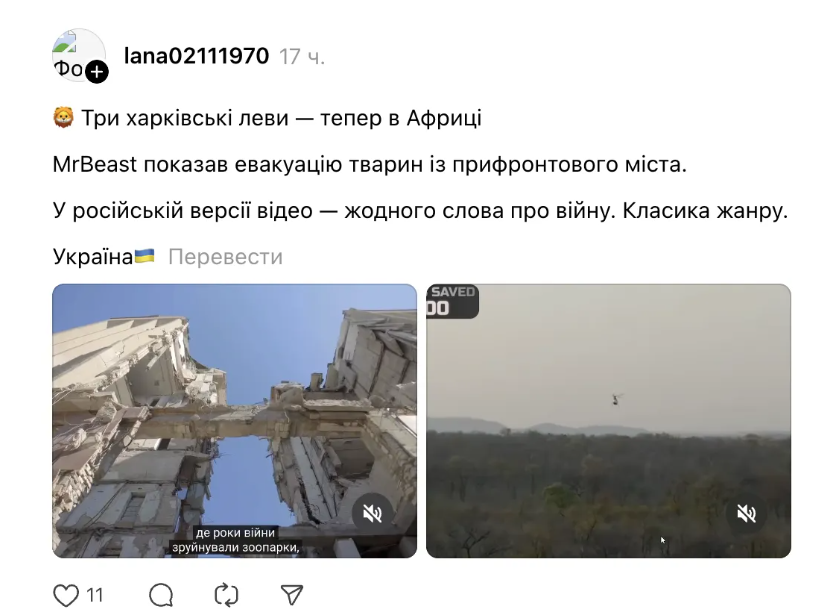The width and height of the screenshot is (837, 609).
Task: View the 11 likes count
Action: pos(94,595)
